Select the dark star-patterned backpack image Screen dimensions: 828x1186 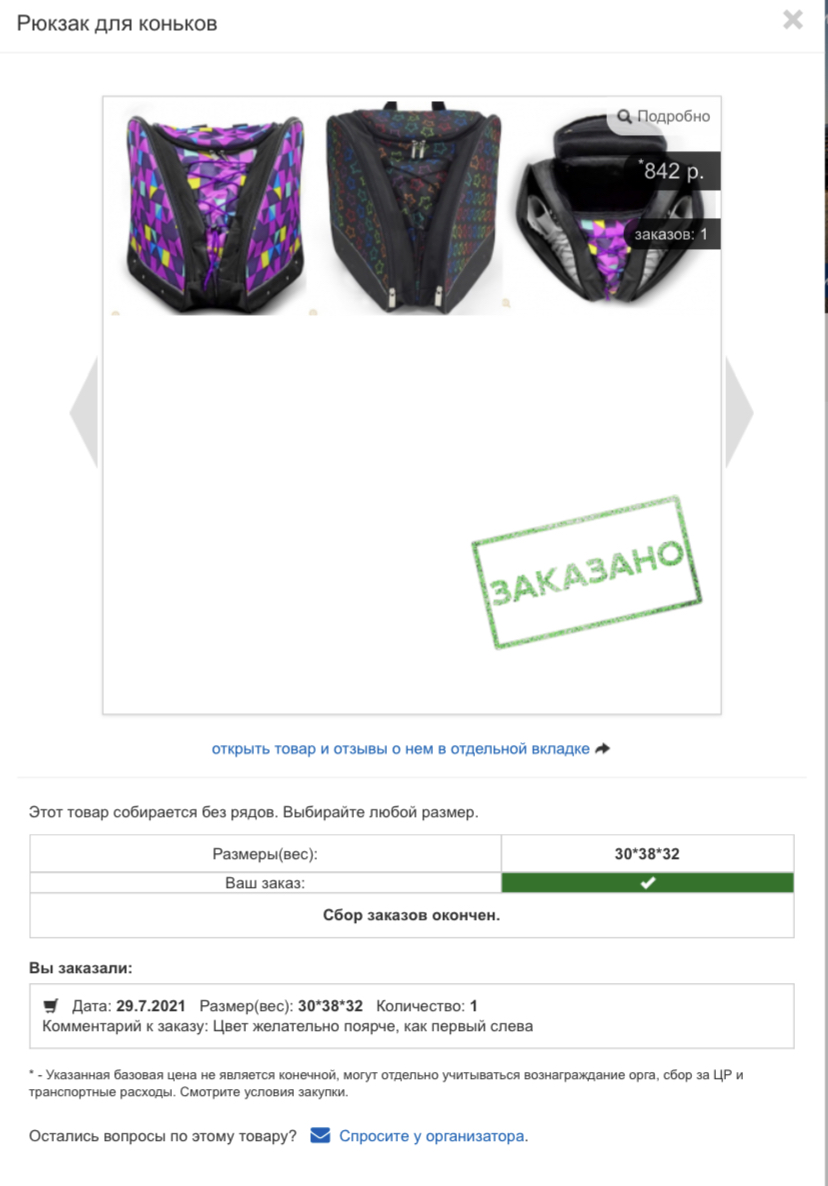(x=413, y=206)
